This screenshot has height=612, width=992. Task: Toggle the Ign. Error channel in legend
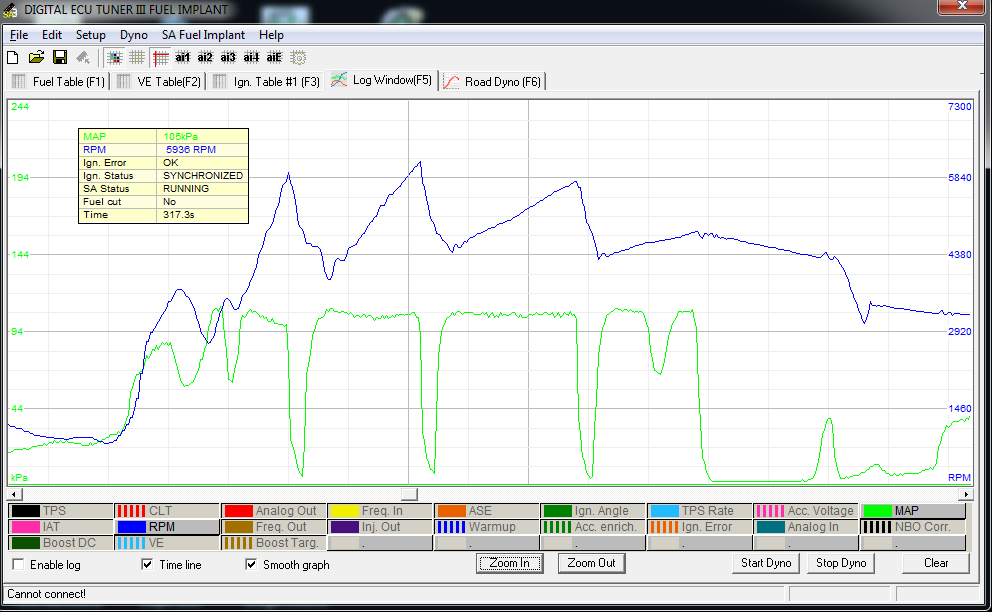click(x=700, y=527)
